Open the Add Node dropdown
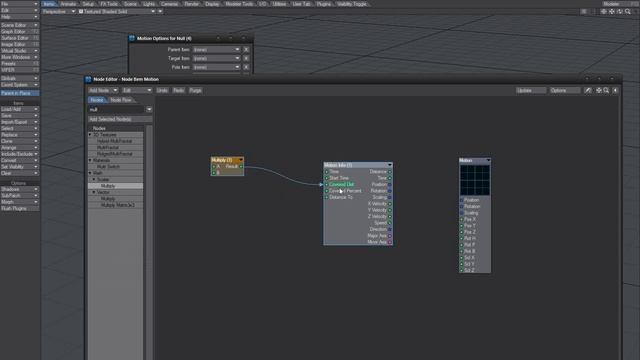The width and height of the screenshot is (640, 360). (x=103, y=90)
